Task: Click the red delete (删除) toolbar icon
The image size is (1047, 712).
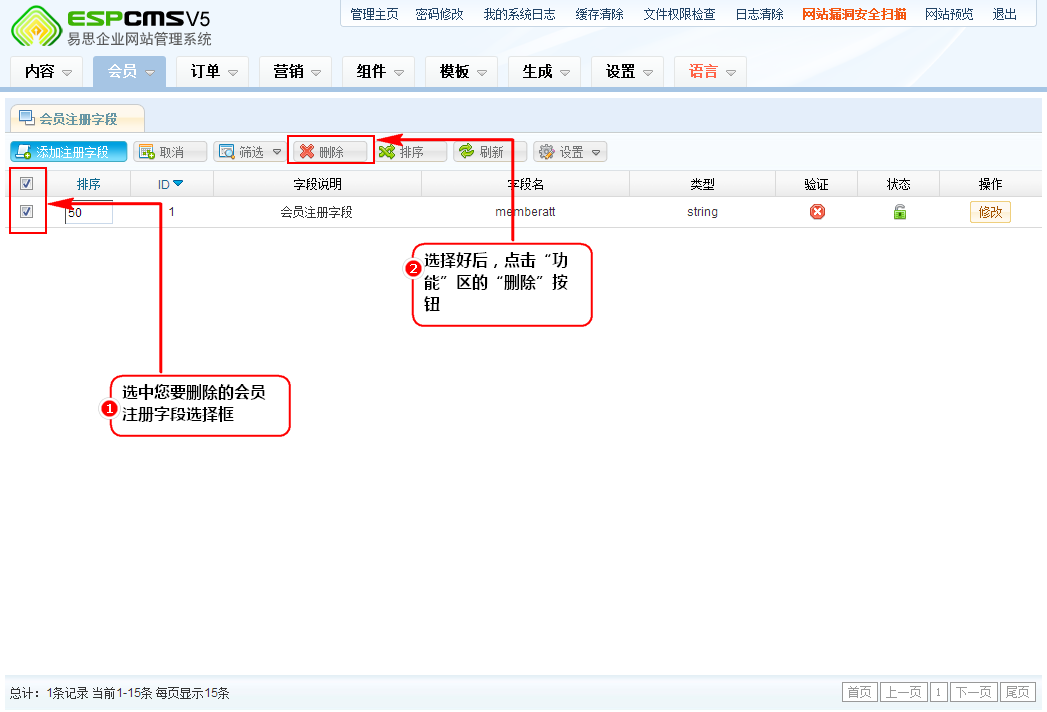Action: click(307, 152)
